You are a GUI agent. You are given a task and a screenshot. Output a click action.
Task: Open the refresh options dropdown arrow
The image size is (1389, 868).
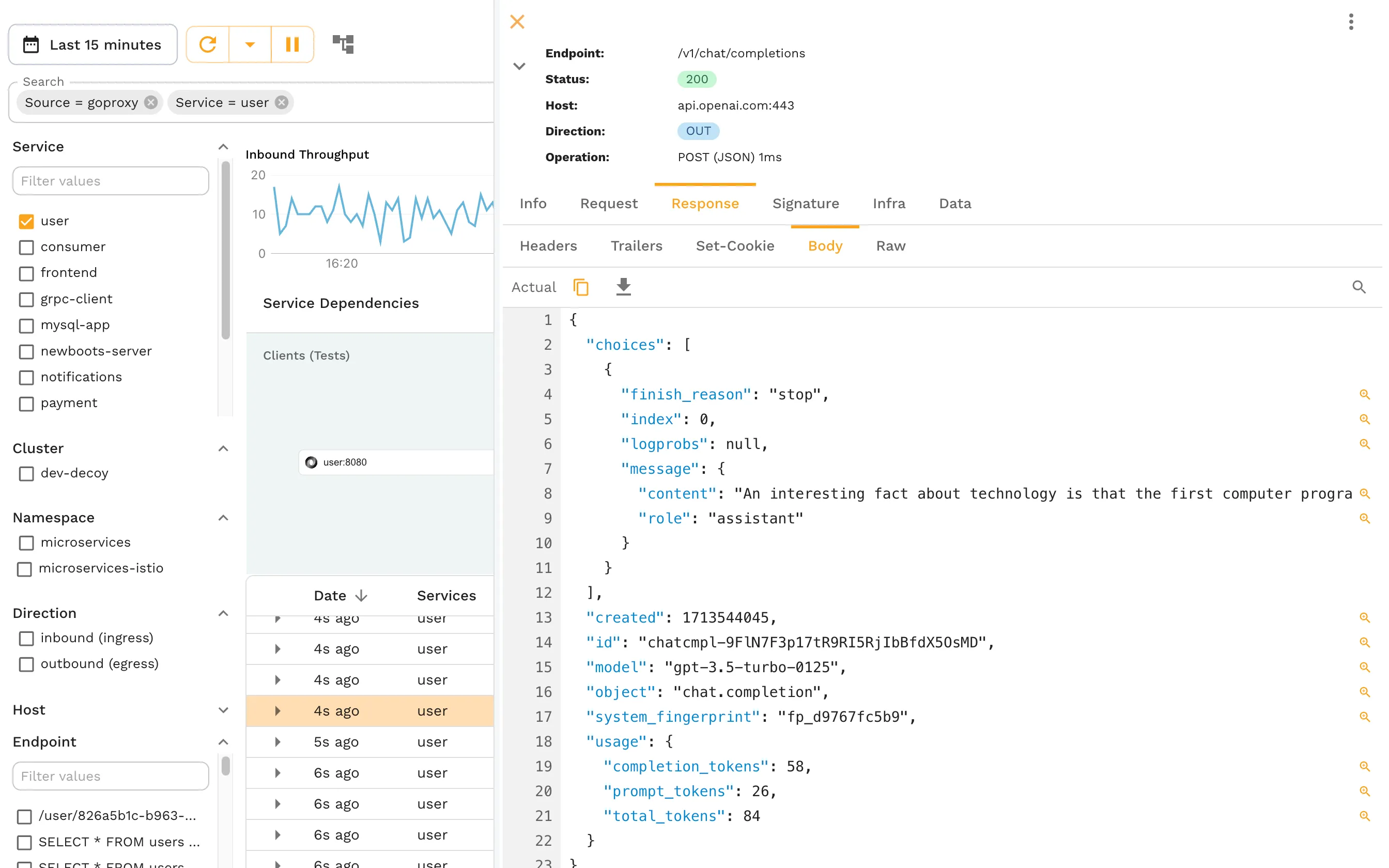pos(249,44)
